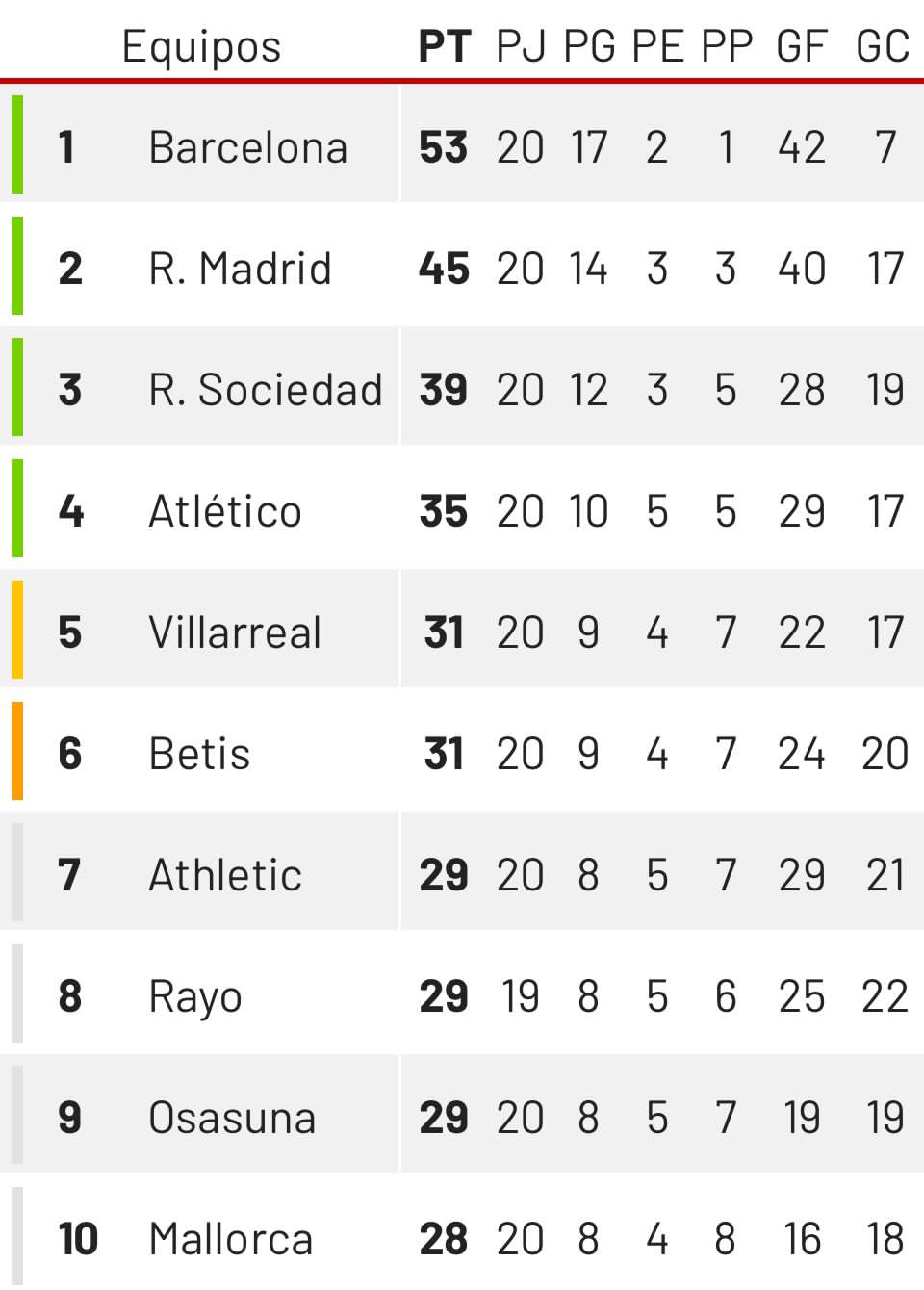
Task: Click Barcelona's 53 points value
Action: (443, 147)
